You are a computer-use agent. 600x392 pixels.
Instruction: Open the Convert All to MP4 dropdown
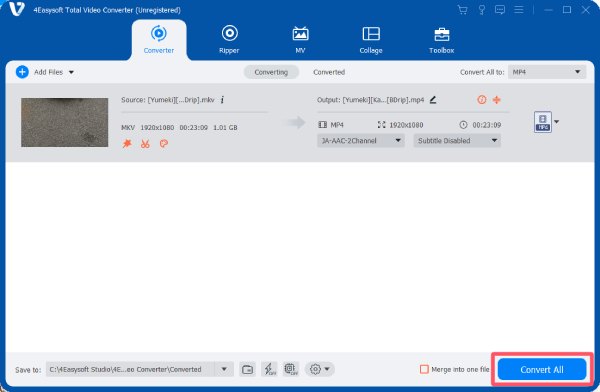pos(547,72)
